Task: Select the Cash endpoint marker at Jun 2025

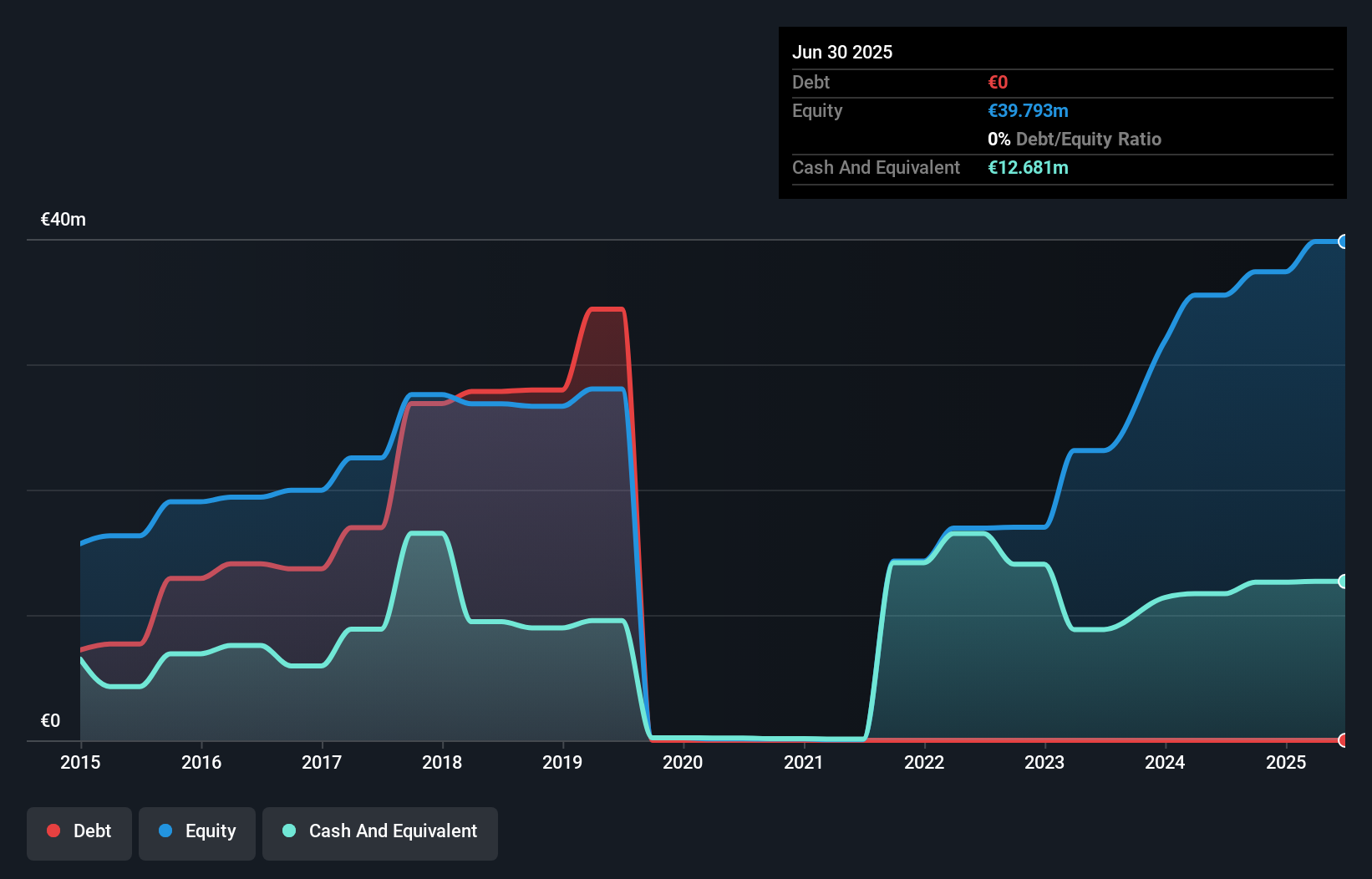Action: pos(1344,582)
